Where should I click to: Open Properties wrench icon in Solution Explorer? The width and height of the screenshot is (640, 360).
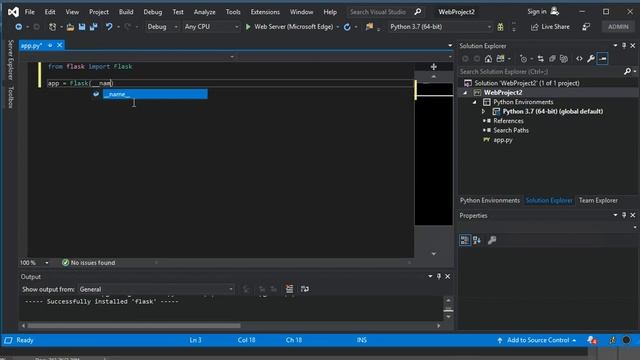591,59
